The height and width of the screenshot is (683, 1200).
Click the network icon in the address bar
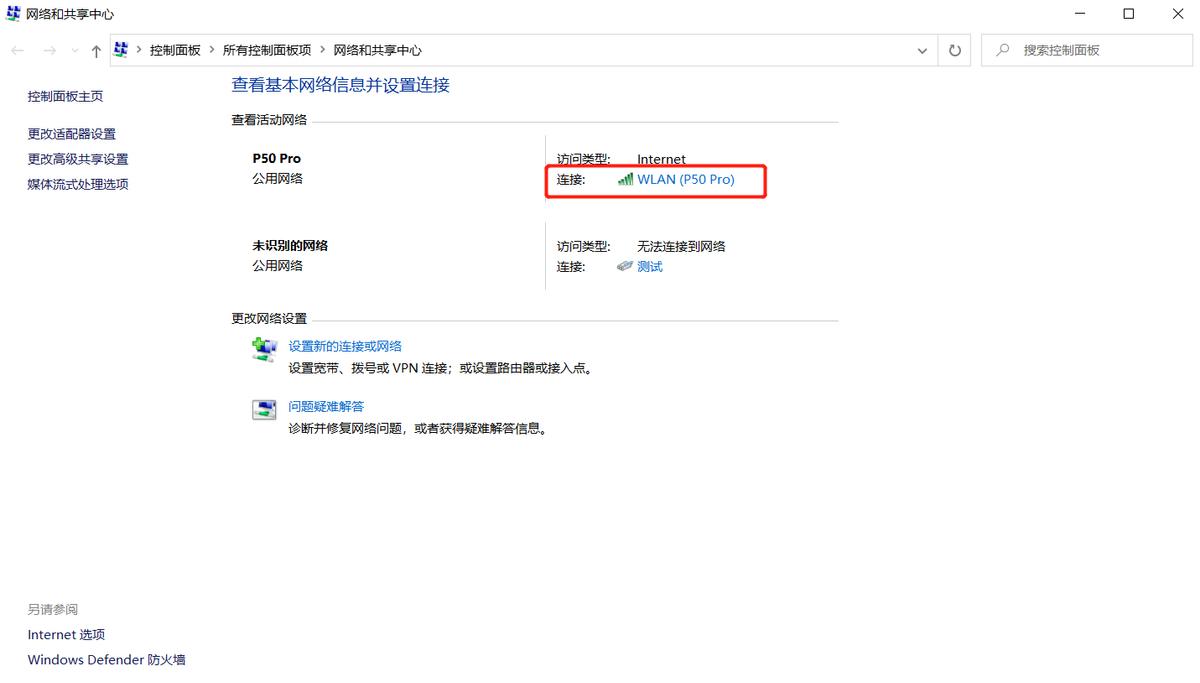click(120, 49)
